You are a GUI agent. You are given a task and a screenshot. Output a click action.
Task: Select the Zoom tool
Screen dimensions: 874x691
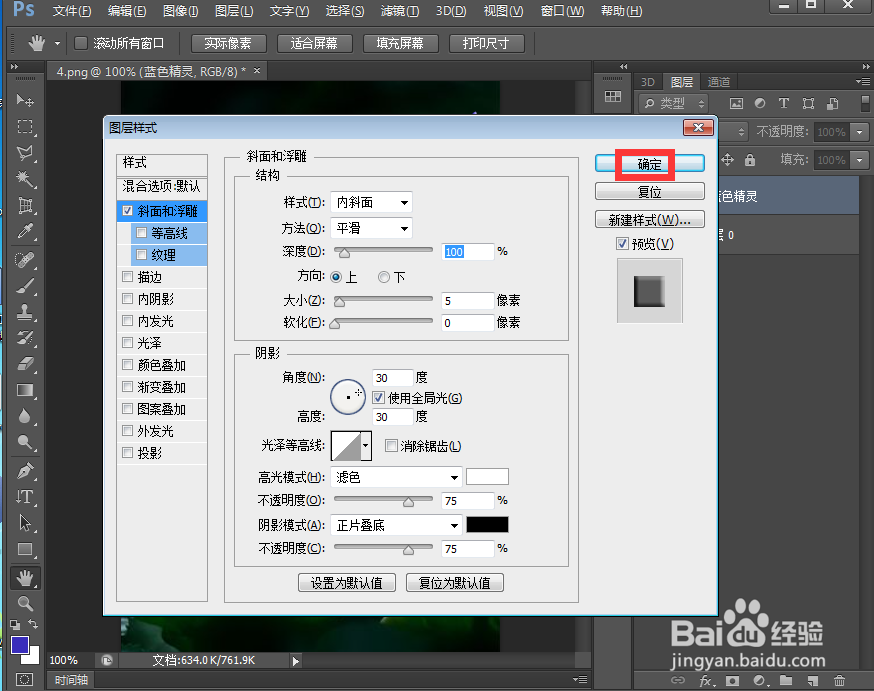click(24, 604)
